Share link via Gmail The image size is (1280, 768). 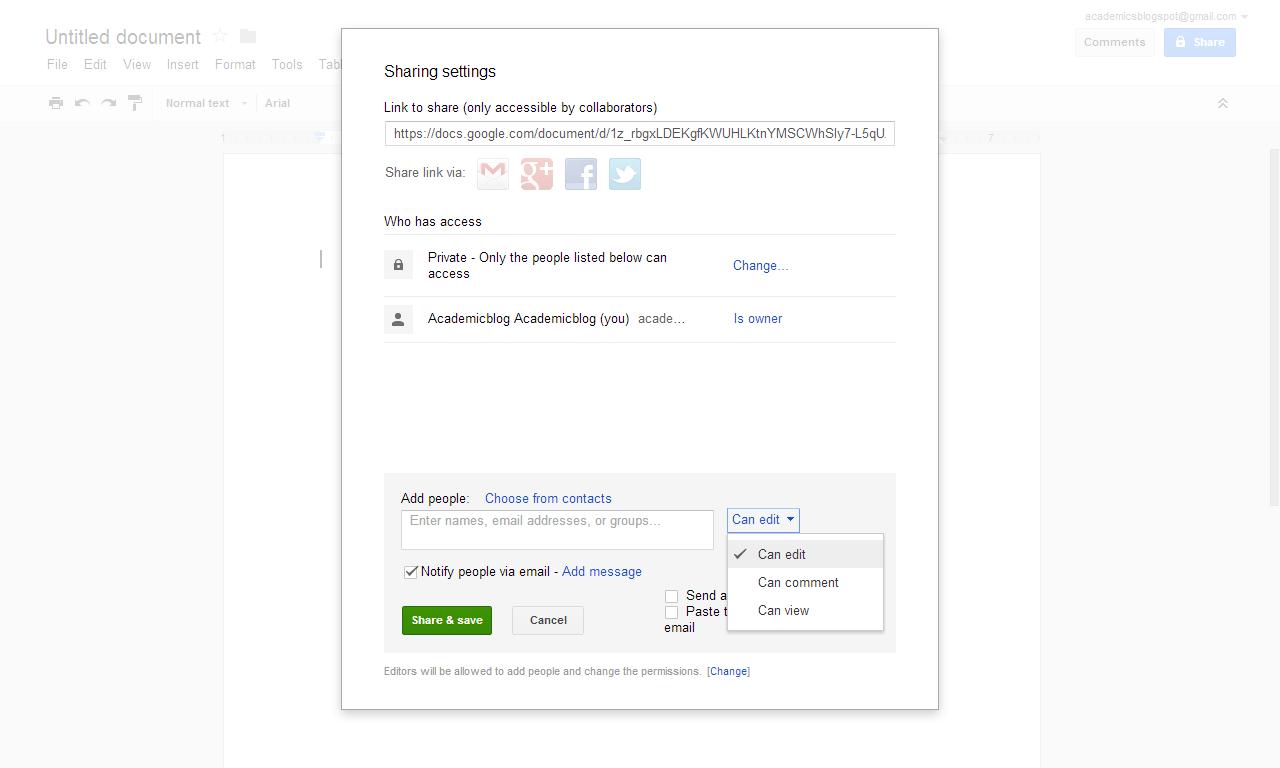click(492, 173)
